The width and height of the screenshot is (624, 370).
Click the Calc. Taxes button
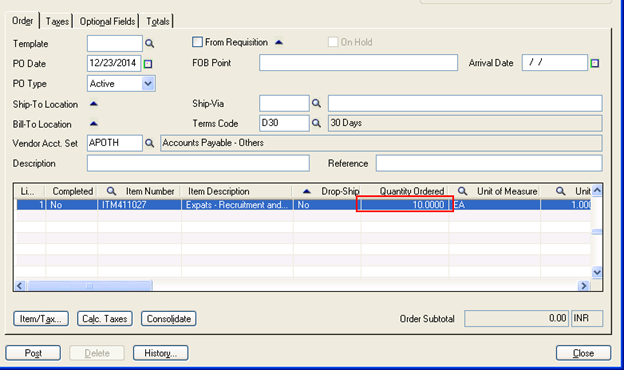coord(105,319)
